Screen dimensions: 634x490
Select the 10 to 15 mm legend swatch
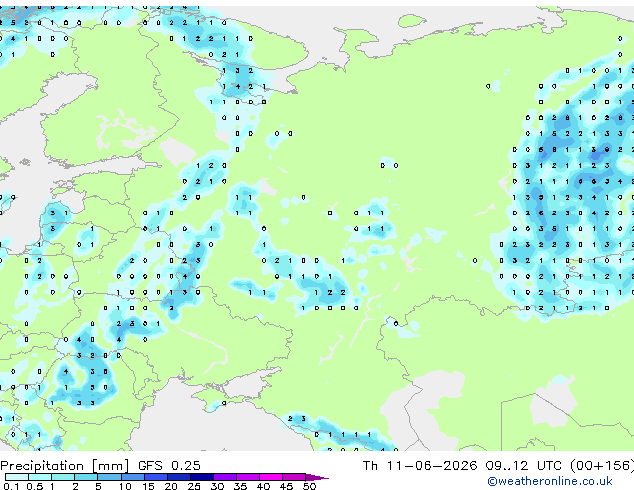132,477
